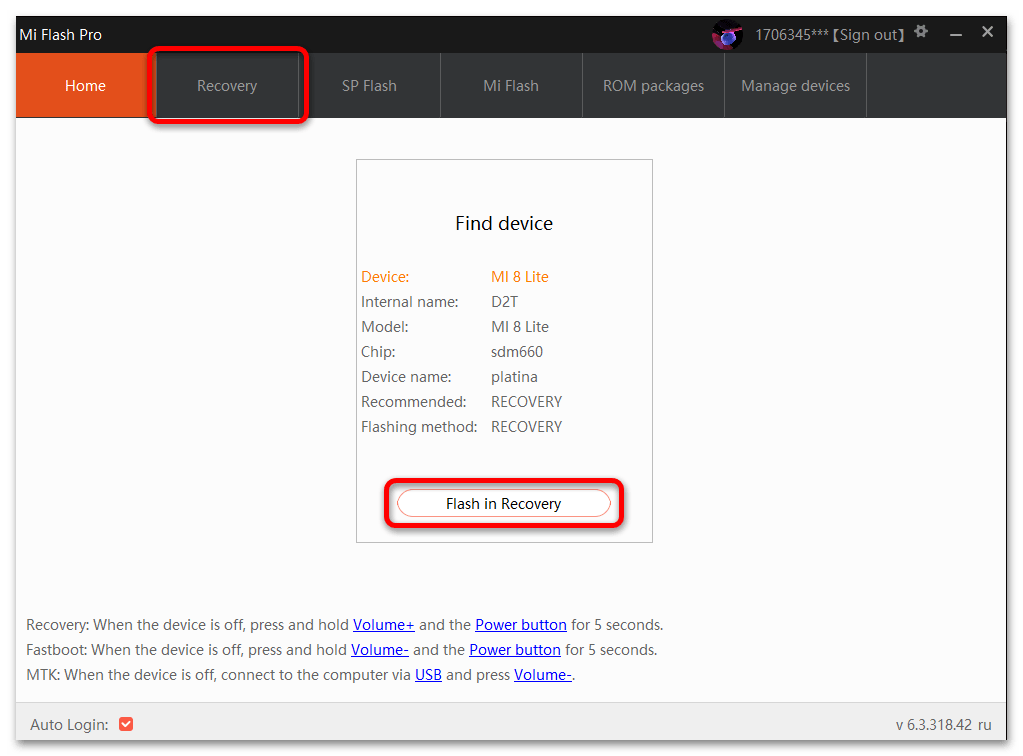This screenshot has height=756, width=1023.
Task: Click the Volume- link in Fastboot hint
Action: 380,650
